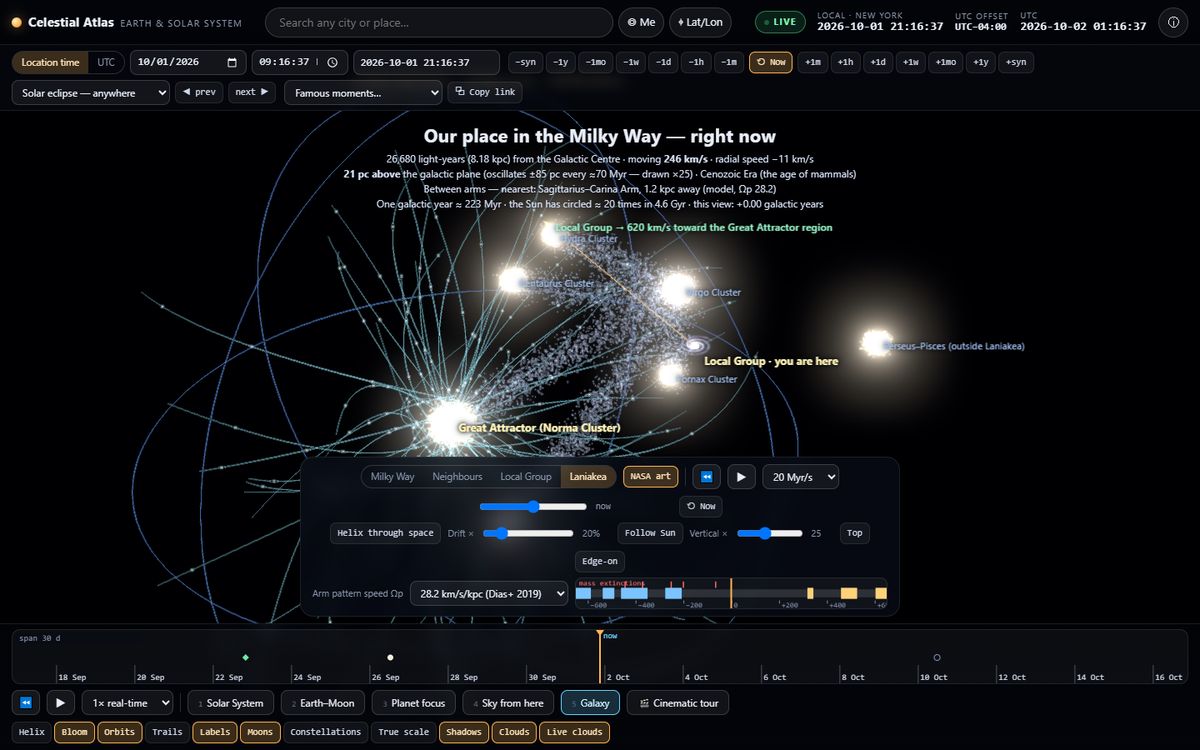Viewport: 1200px width, 750px height.
Task: Click Helix through space button
Action: click(x=385, y=533)
